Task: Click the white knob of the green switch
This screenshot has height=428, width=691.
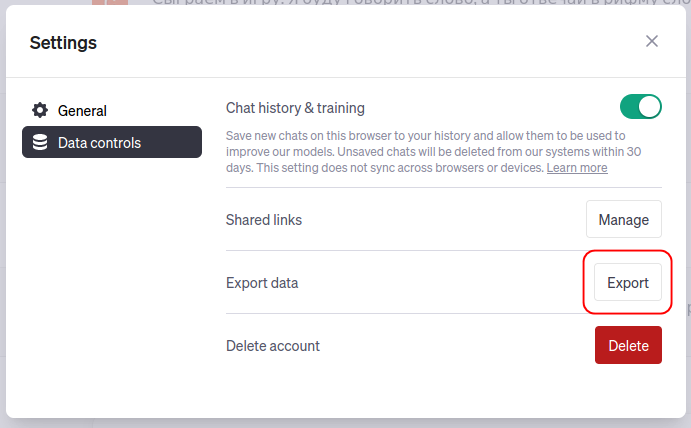Action: pos(650,107)
